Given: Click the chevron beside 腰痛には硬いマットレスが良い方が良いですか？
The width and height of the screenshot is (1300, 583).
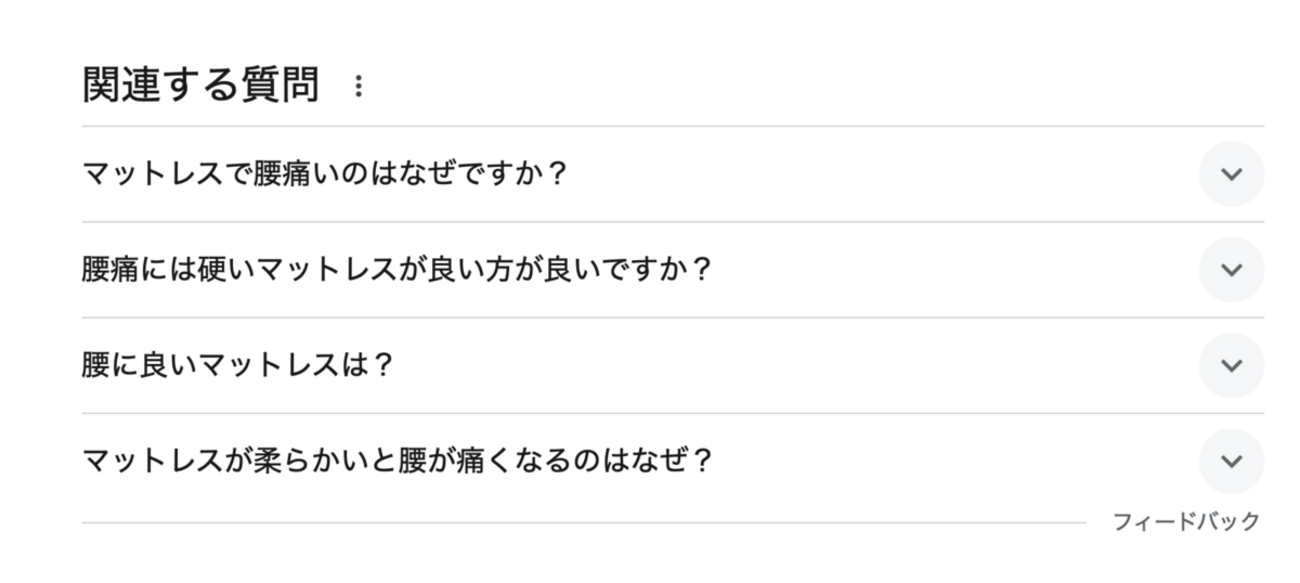Looking at the screenshot, I should pos(1231,270).
